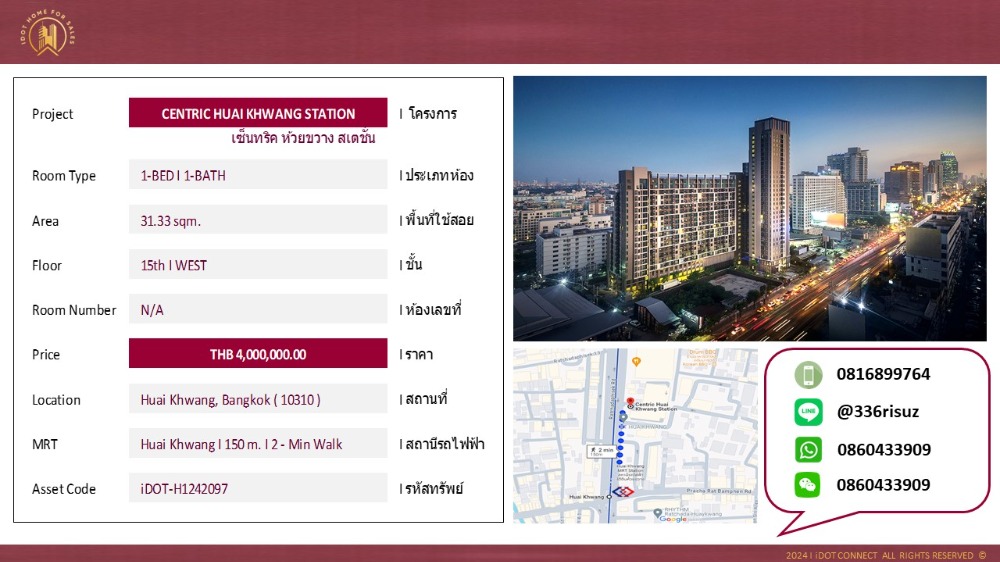Click the Thai label ประเภทห้อง
1000x562 pixels.
point(439,175)
